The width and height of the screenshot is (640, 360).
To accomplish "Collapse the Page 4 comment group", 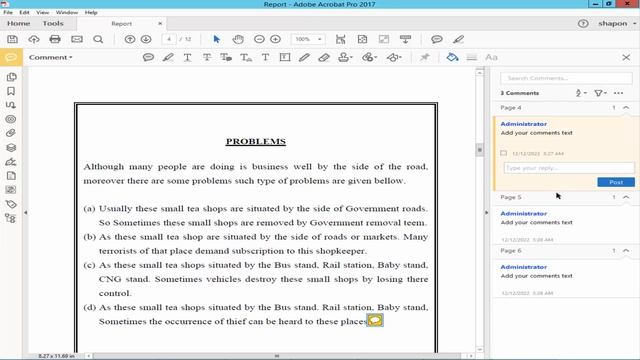I will (626, 107).
